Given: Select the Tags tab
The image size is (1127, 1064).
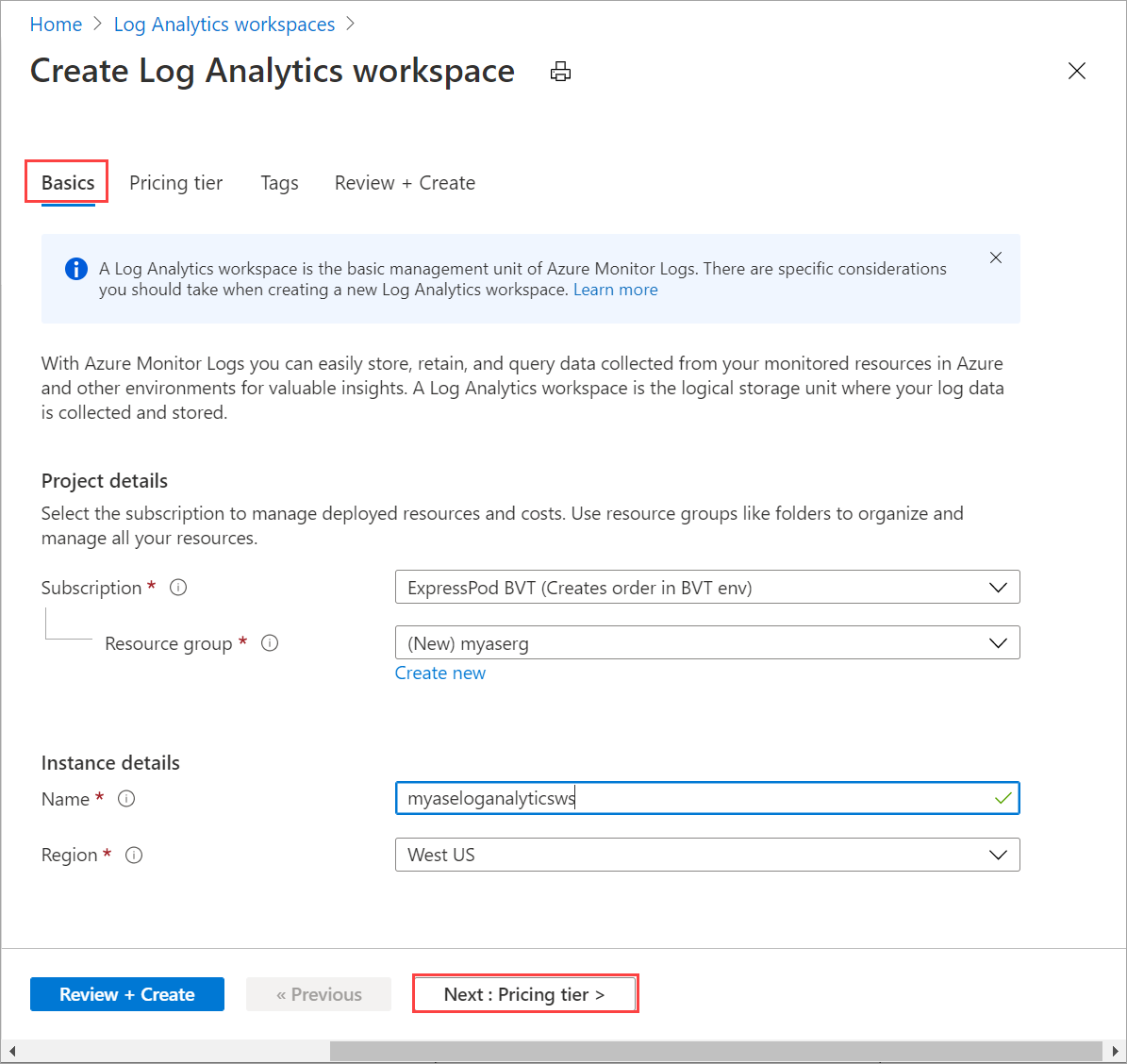Looking at the screenshot, I should (279, 182).
